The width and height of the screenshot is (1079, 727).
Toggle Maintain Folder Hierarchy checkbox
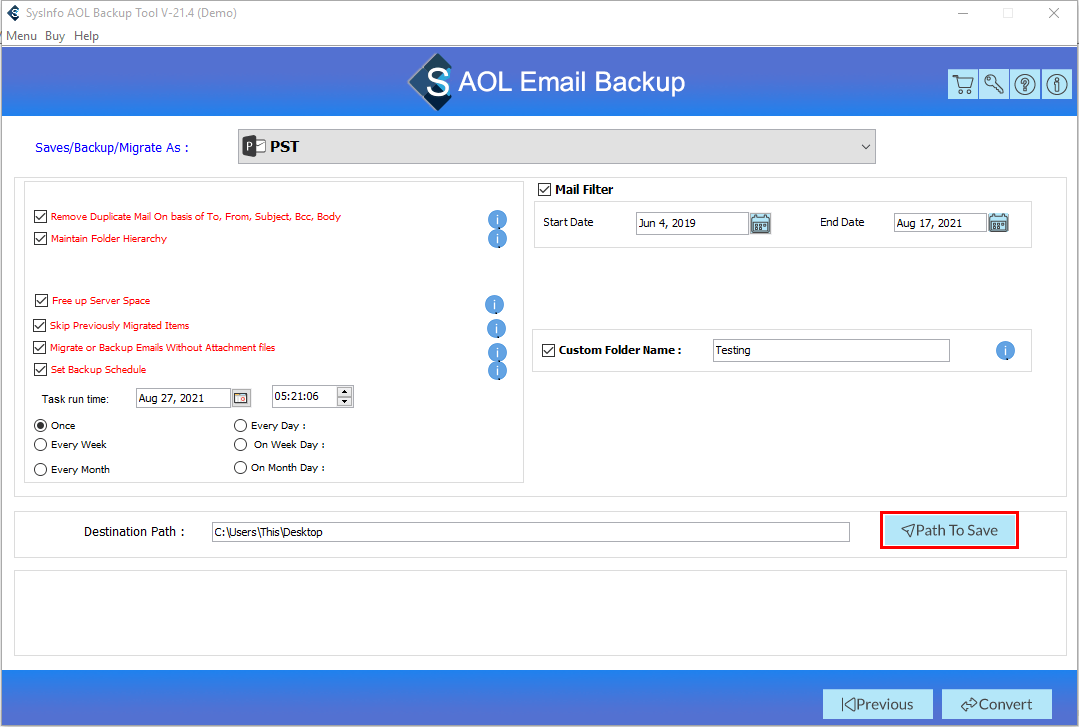tap(41, 238)
